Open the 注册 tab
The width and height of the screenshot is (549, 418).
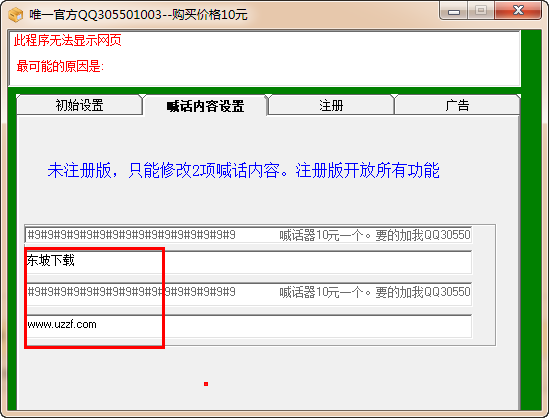331,105
